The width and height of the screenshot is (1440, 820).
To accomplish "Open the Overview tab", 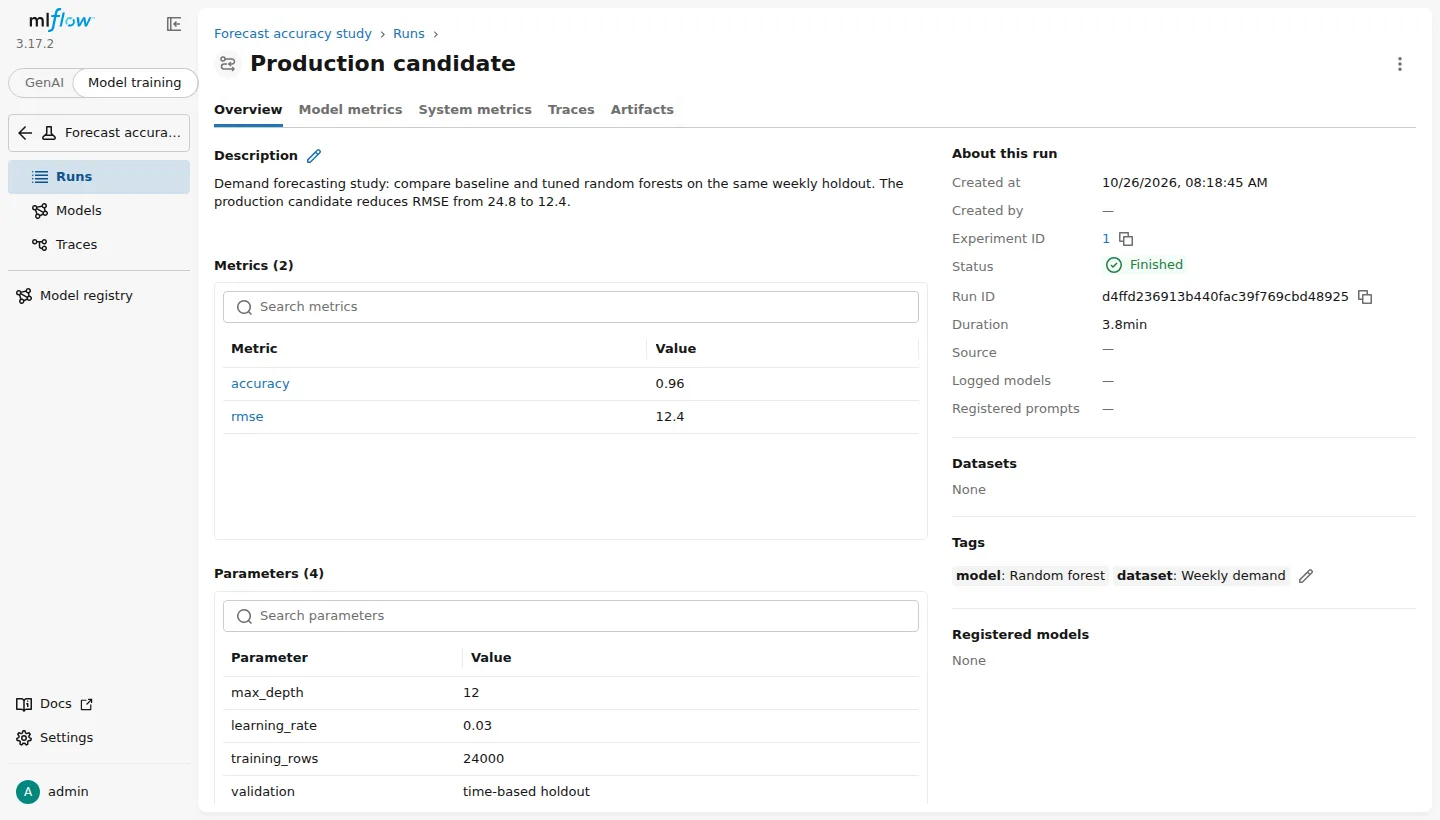I will (x=248, y=110).
